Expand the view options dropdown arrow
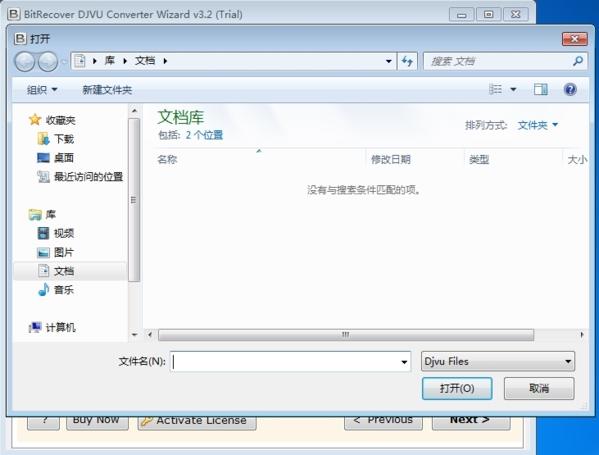 [x=513, y=89]
